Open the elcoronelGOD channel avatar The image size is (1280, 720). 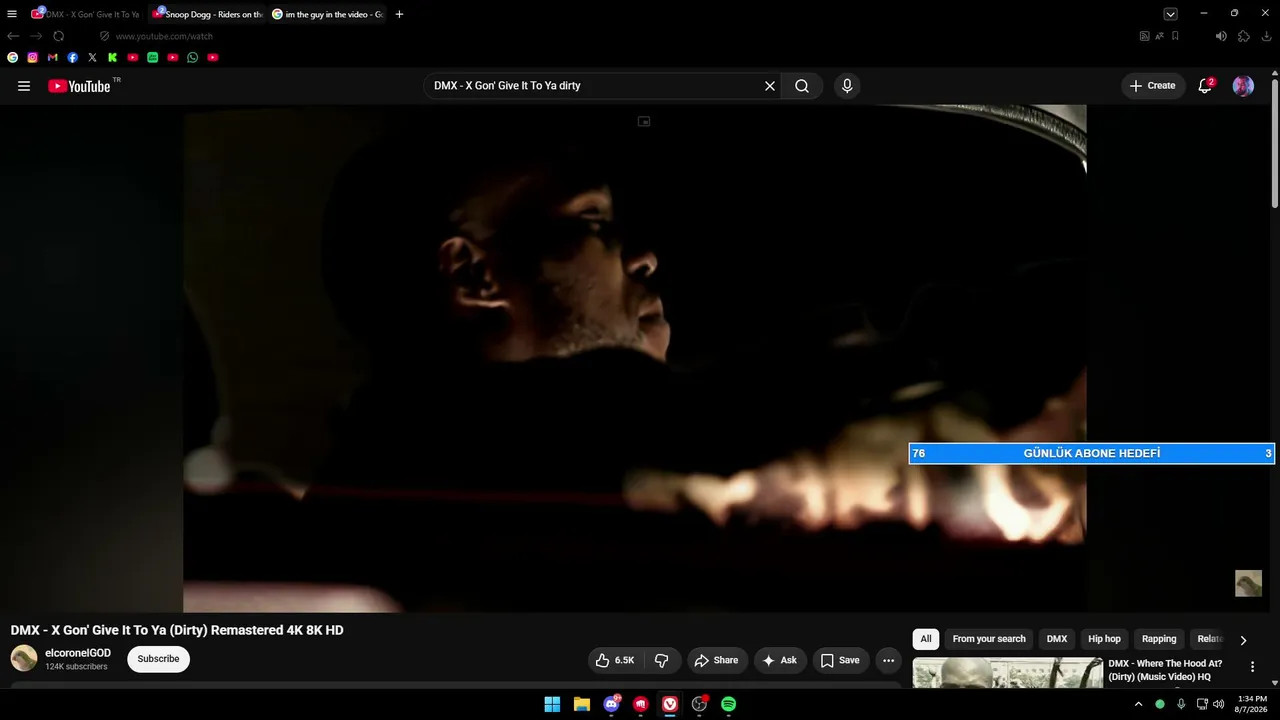(x=24, y=658)
